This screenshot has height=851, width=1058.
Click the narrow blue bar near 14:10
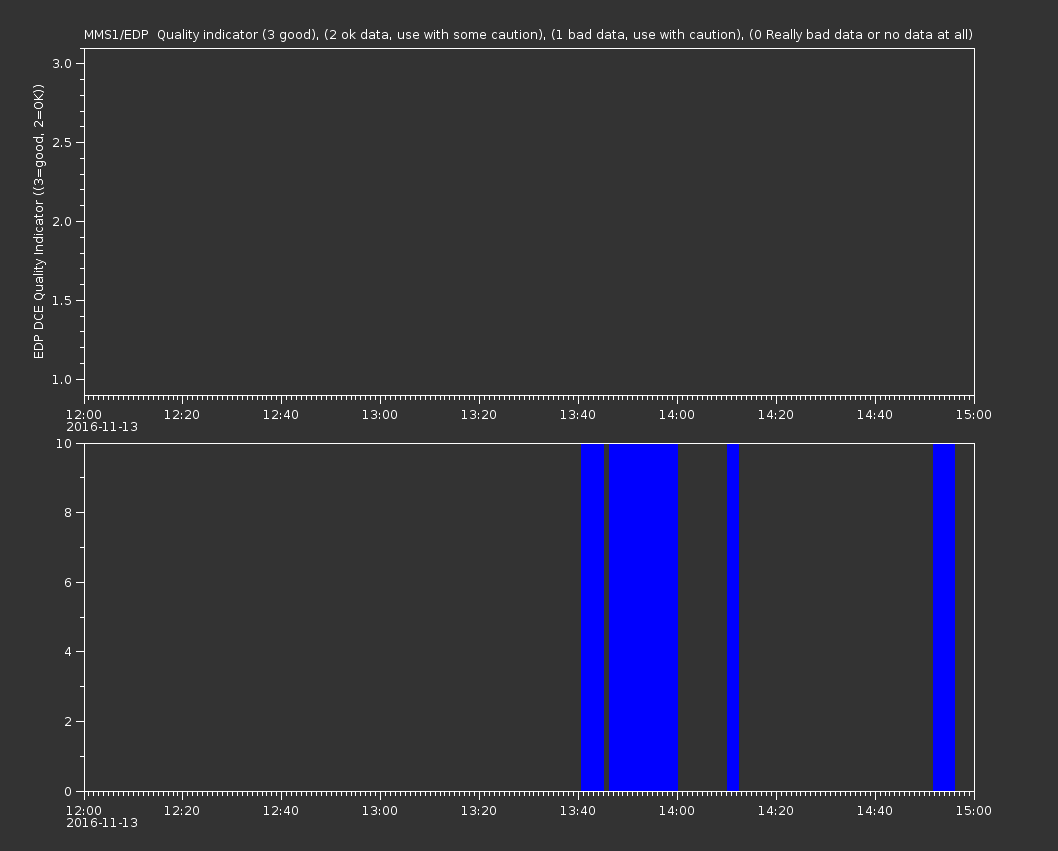coord(733,617)
